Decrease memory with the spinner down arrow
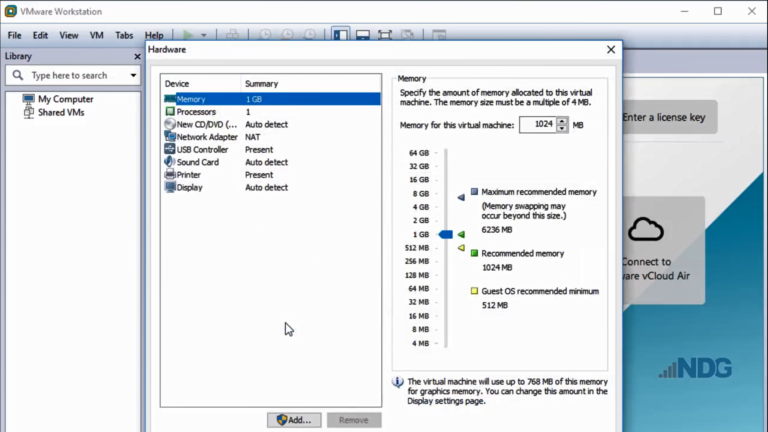Screen dimensions: 768x432 pos(562,128)
